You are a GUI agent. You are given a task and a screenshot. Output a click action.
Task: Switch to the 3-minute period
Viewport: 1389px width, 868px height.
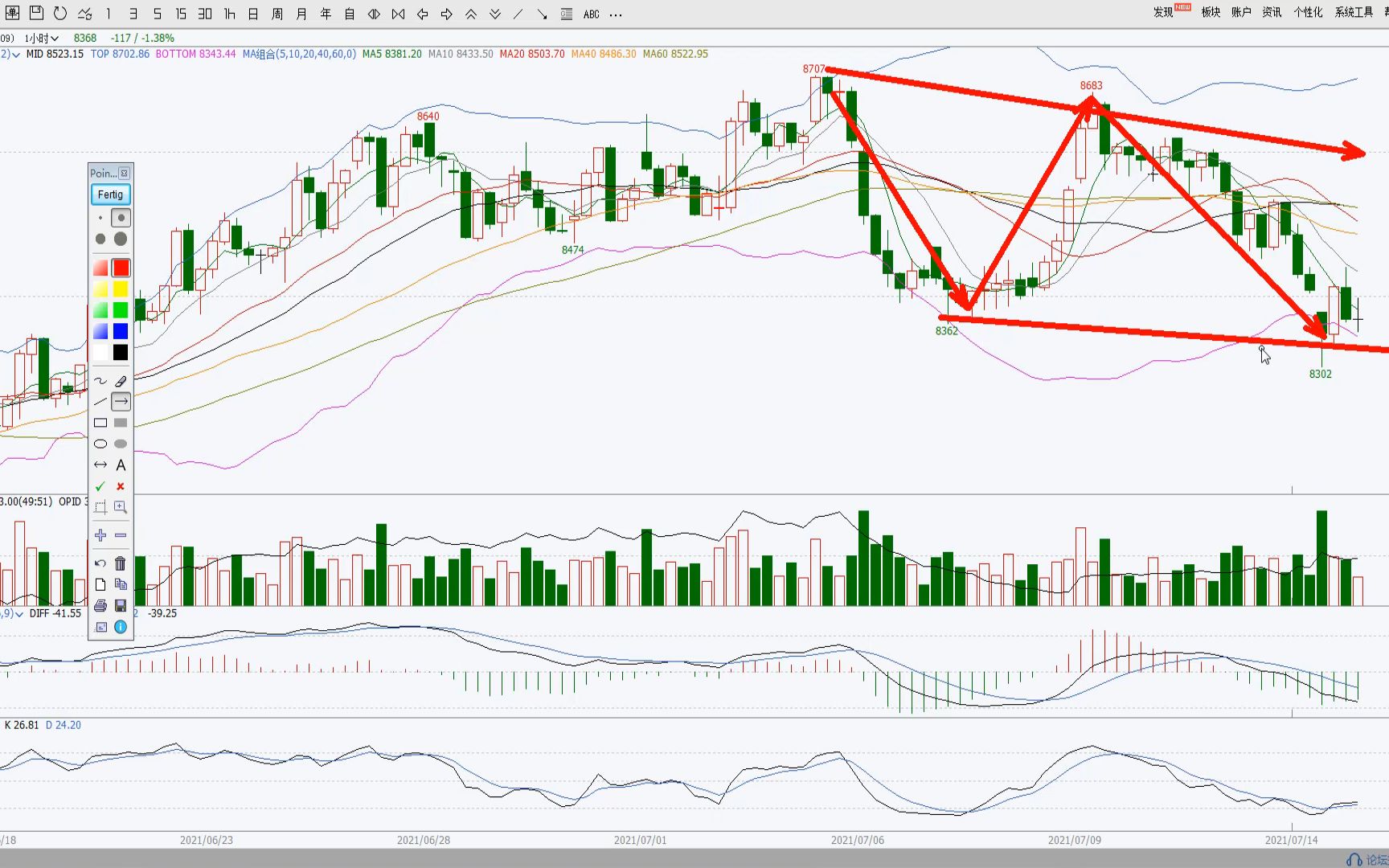pyautogui.click(x=133, y=14)
